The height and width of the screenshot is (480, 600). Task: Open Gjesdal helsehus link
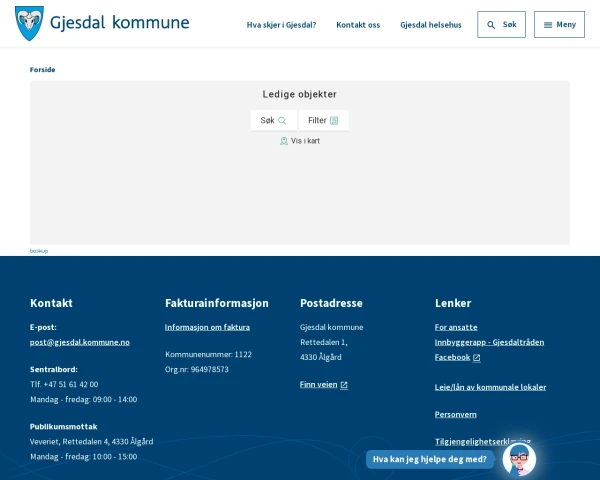[x=431, y=25]
